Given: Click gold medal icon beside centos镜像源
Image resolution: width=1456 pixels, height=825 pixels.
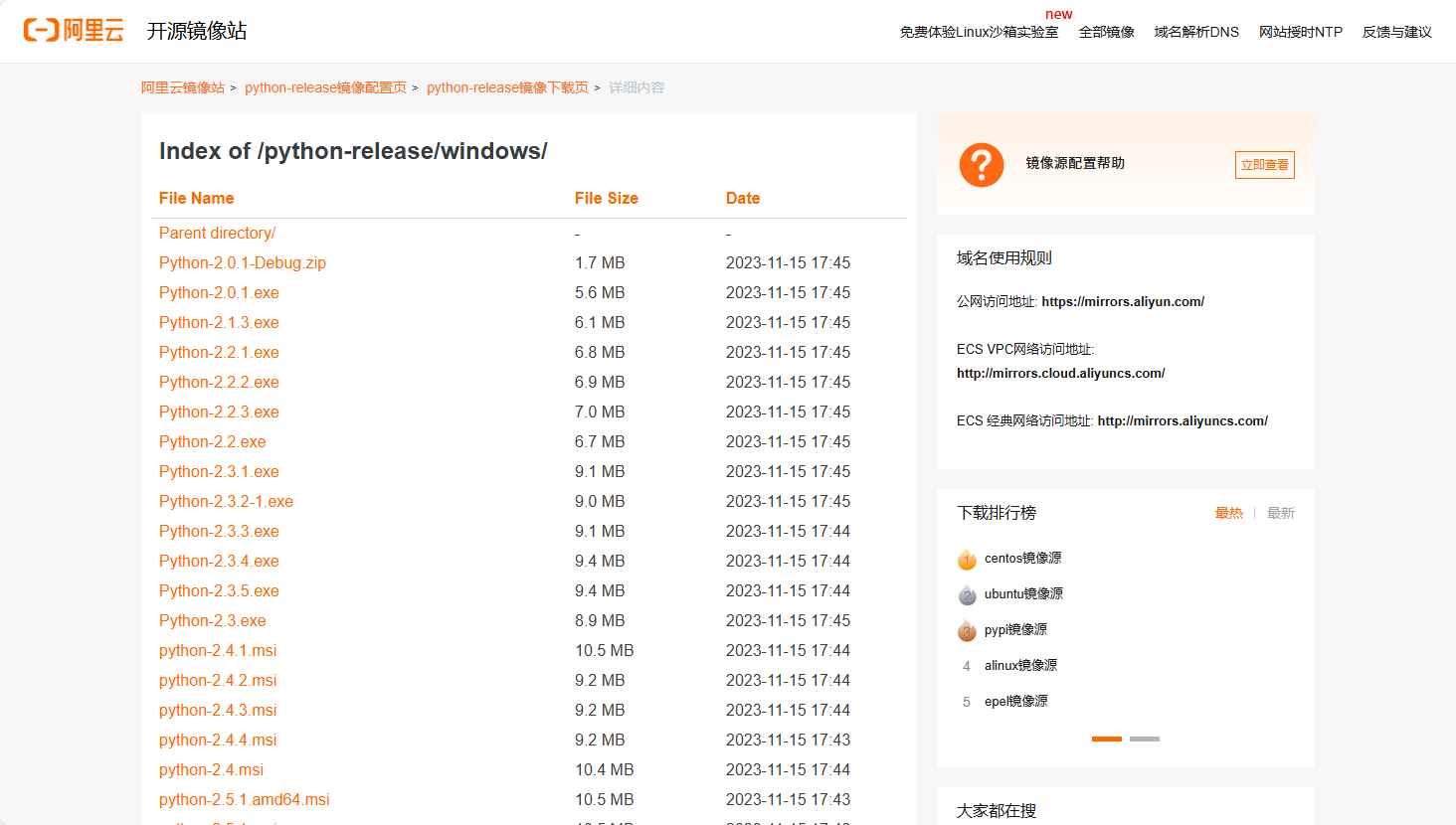Looking at the screenshot, I should (967, 559).
